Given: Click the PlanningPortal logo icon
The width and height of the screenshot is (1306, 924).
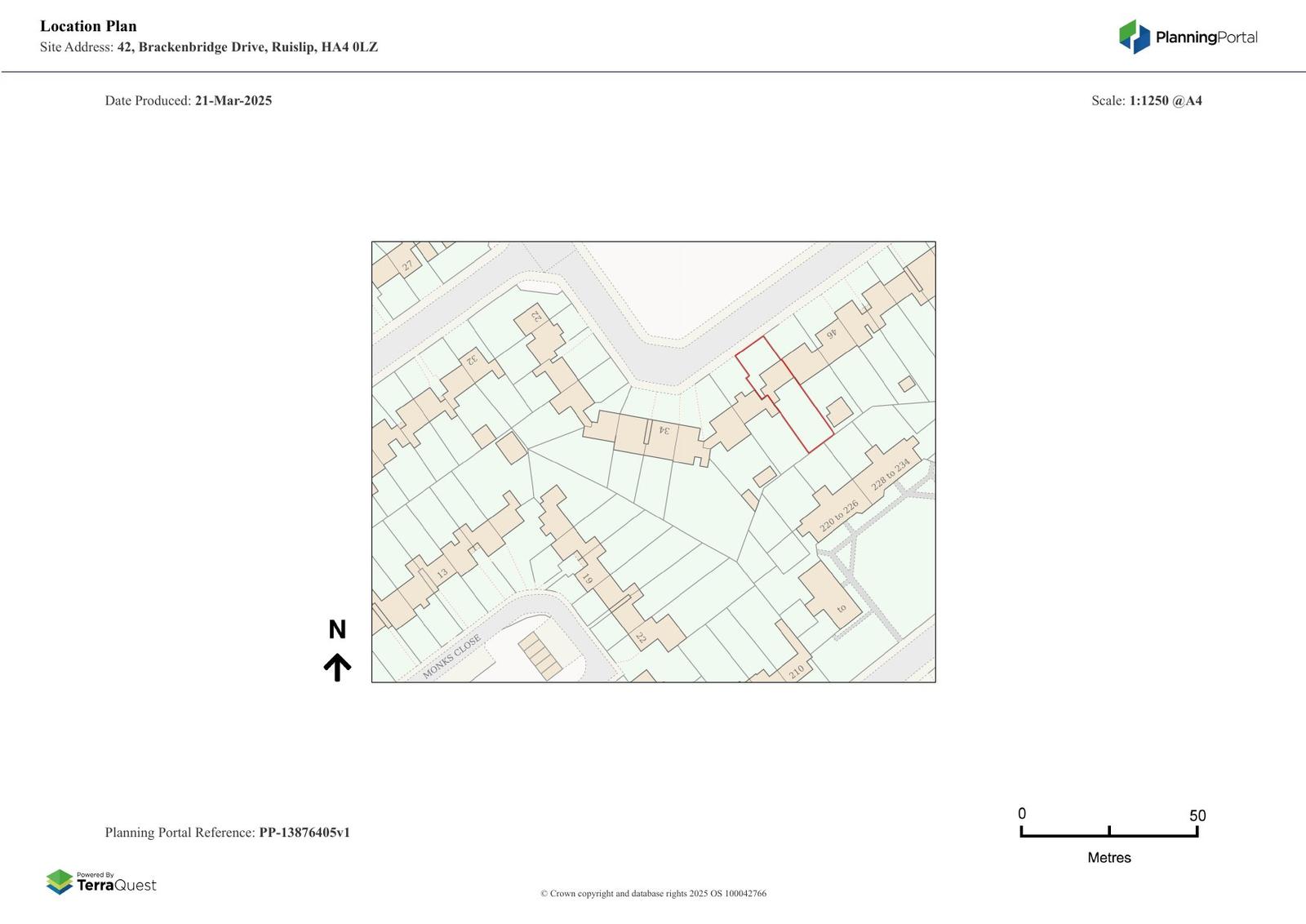Looking at the screenshot, I should pos(1134,37).
